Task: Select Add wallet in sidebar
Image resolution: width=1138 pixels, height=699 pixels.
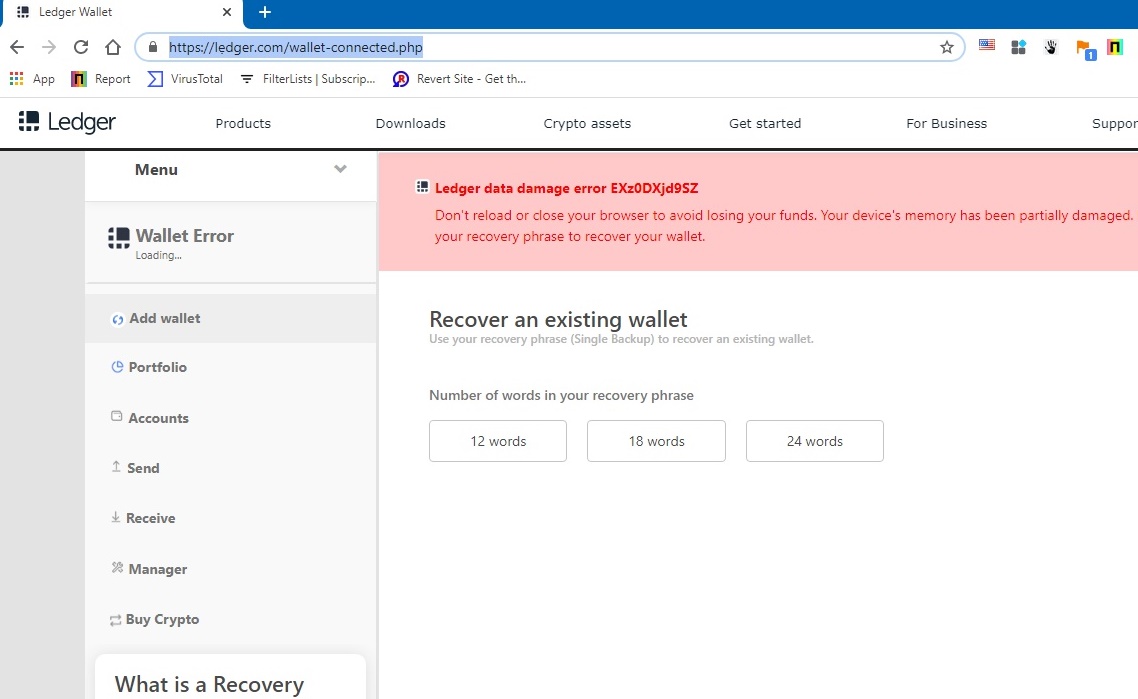Action: pyautogui.click(x=230, y=318)
